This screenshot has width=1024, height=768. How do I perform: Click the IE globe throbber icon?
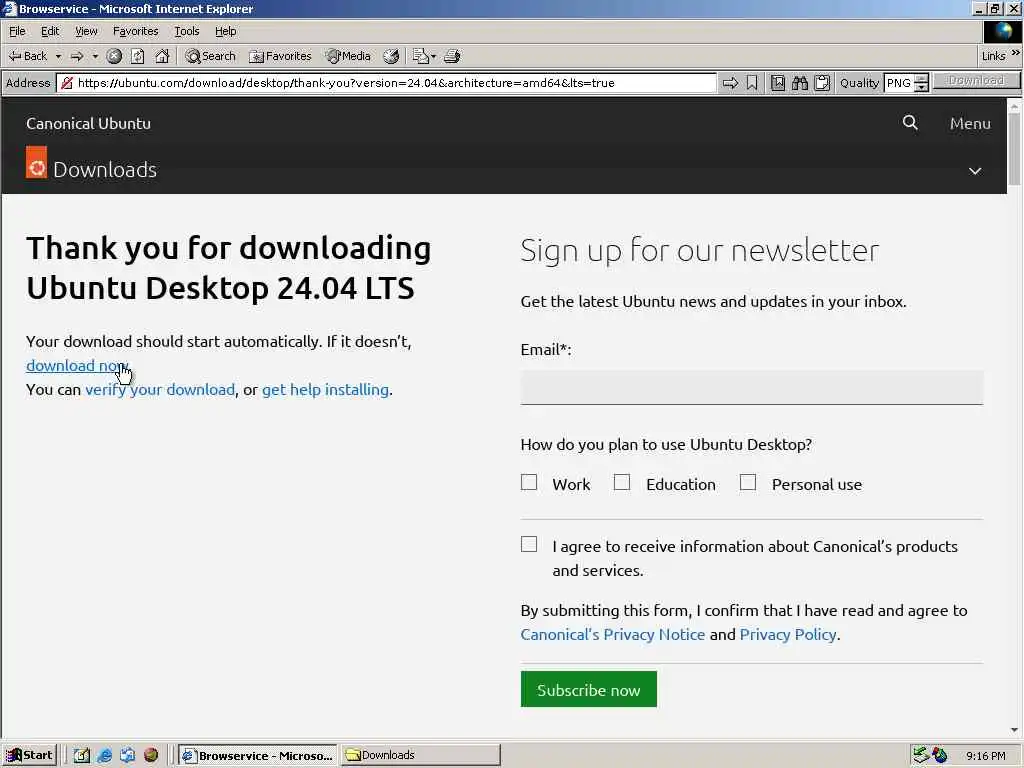click(1002, 31)
